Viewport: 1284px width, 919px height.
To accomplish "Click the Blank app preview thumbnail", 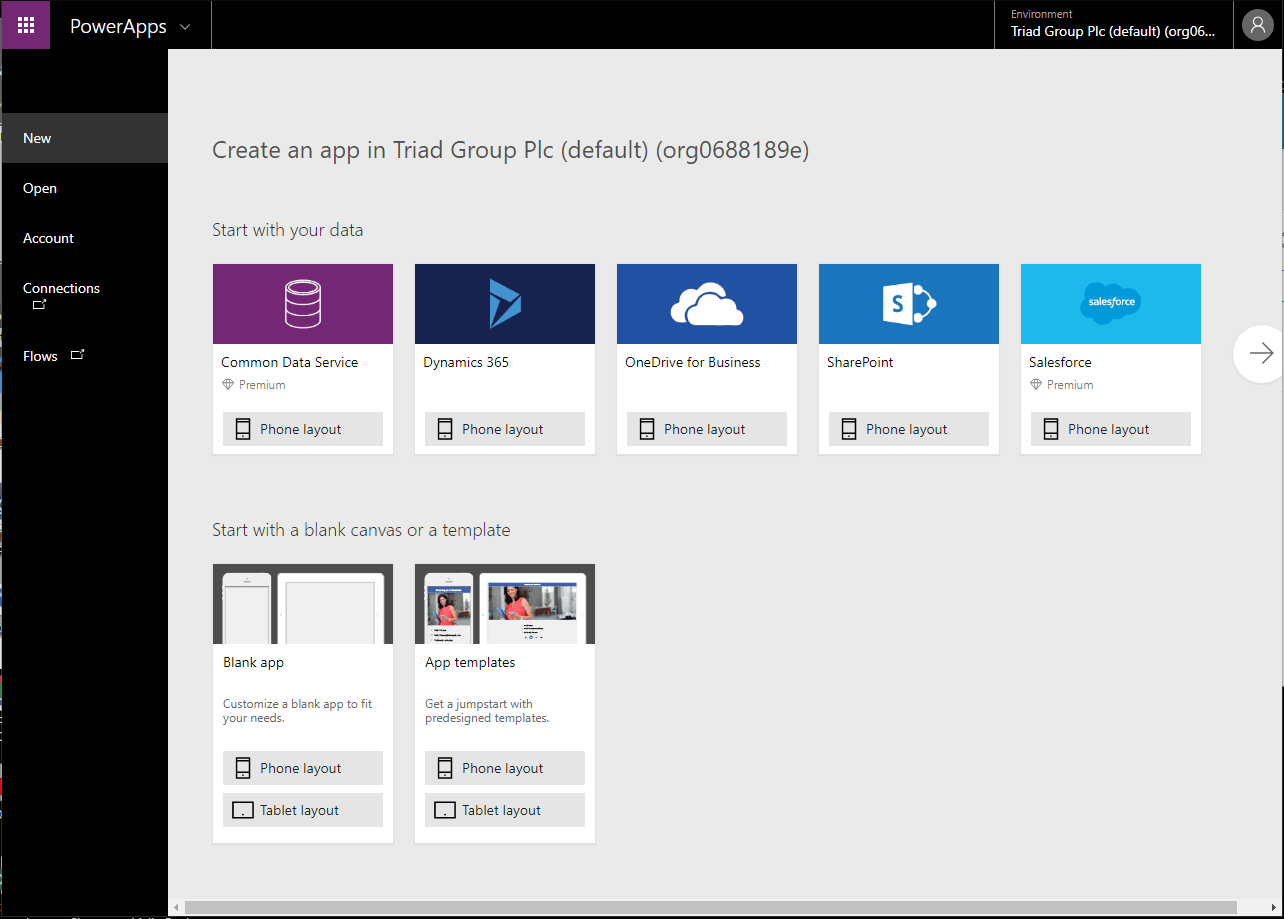I will (303, 604).
